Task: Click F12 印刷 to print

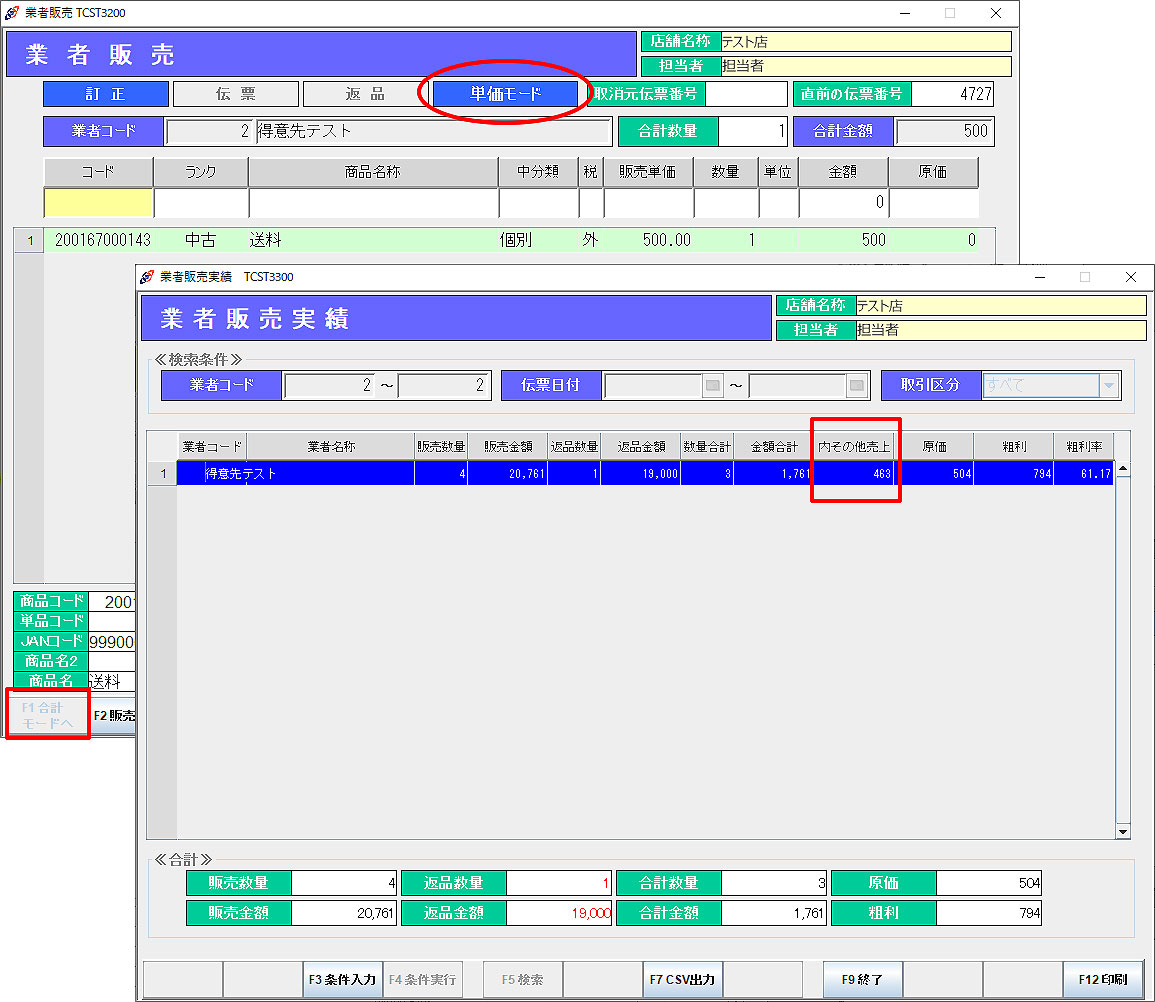Action: click(1102, 980)
